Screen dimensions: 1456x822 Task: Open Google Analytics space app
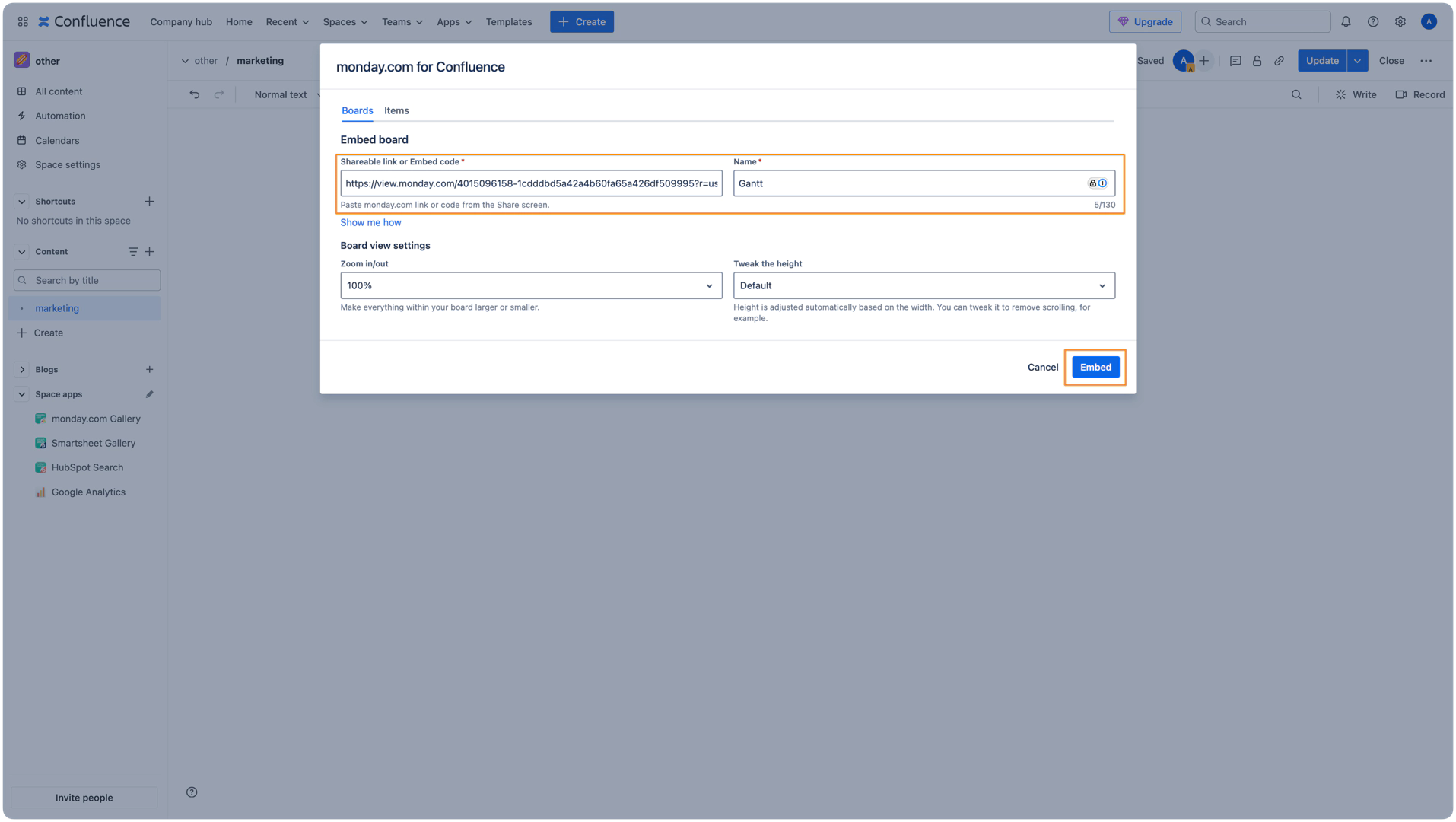pyautogui.click(x=80, y=492)
